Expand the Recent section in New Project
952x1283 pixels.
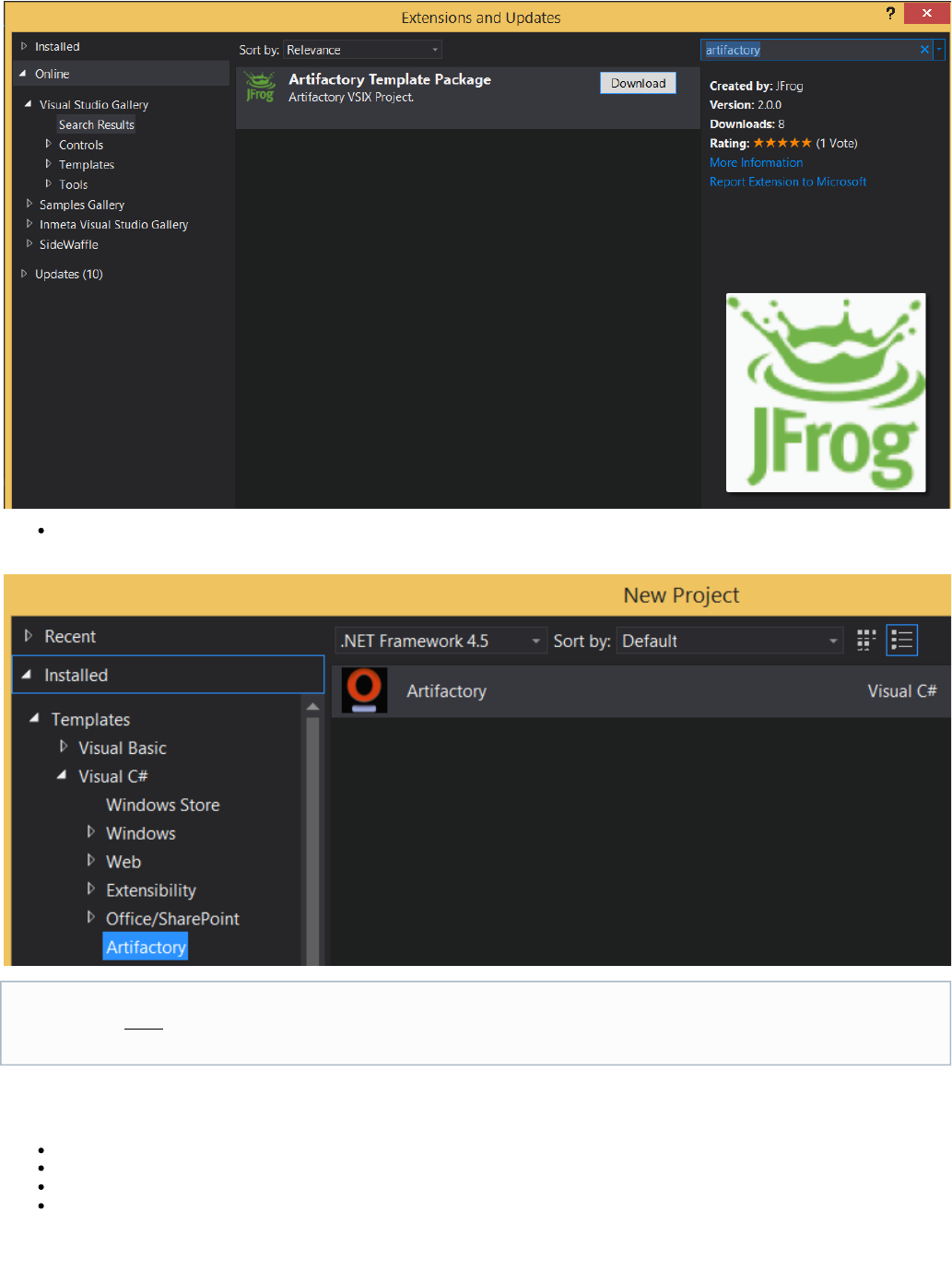click(x=29, y=636)
